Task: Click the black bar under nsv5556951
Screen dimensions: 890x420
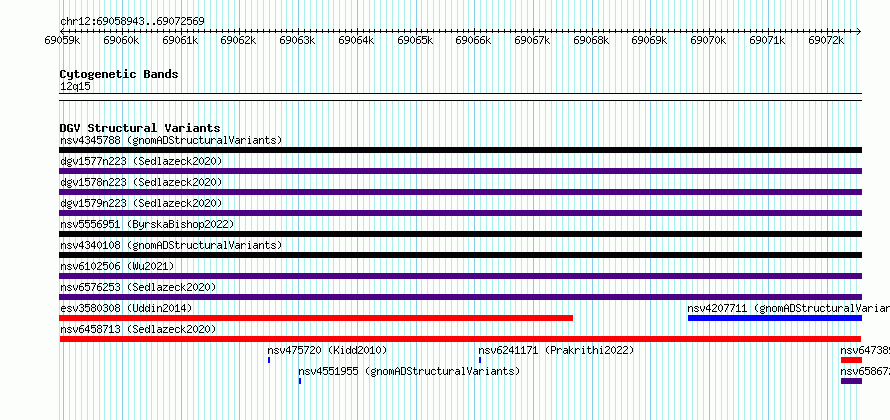Action: pyautogui.click(x=460, y=234)
